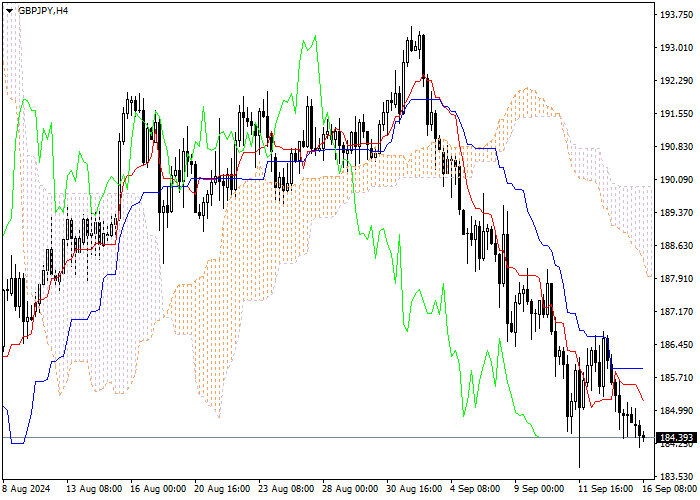Viewport: 700px width, 500px height.
Task: Select the current price label 184.393
Action: (677, 438)
